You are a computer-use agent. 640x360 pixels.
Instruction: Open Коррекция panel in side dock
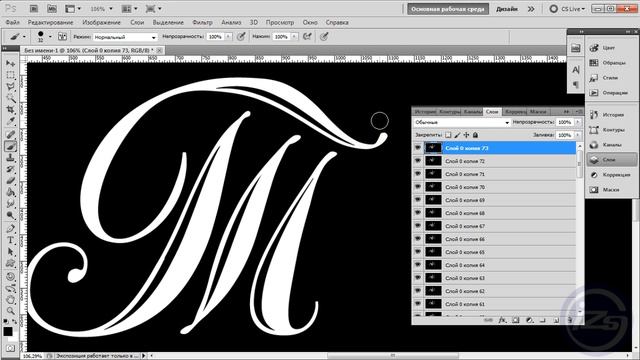pyautogui.click(x=611, y=175)
